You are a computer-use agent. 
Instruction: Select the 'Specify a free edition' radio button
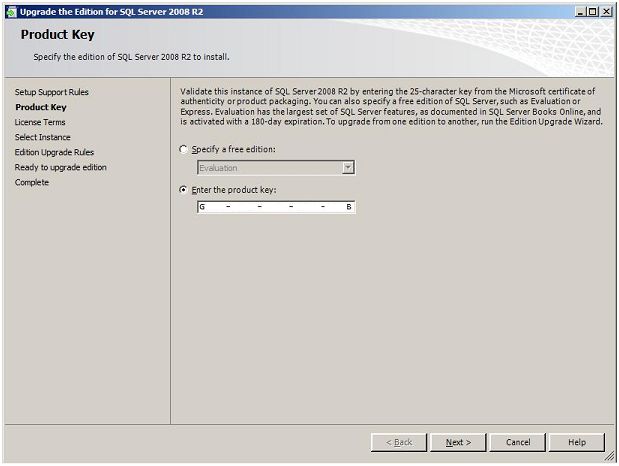[183, 149]
